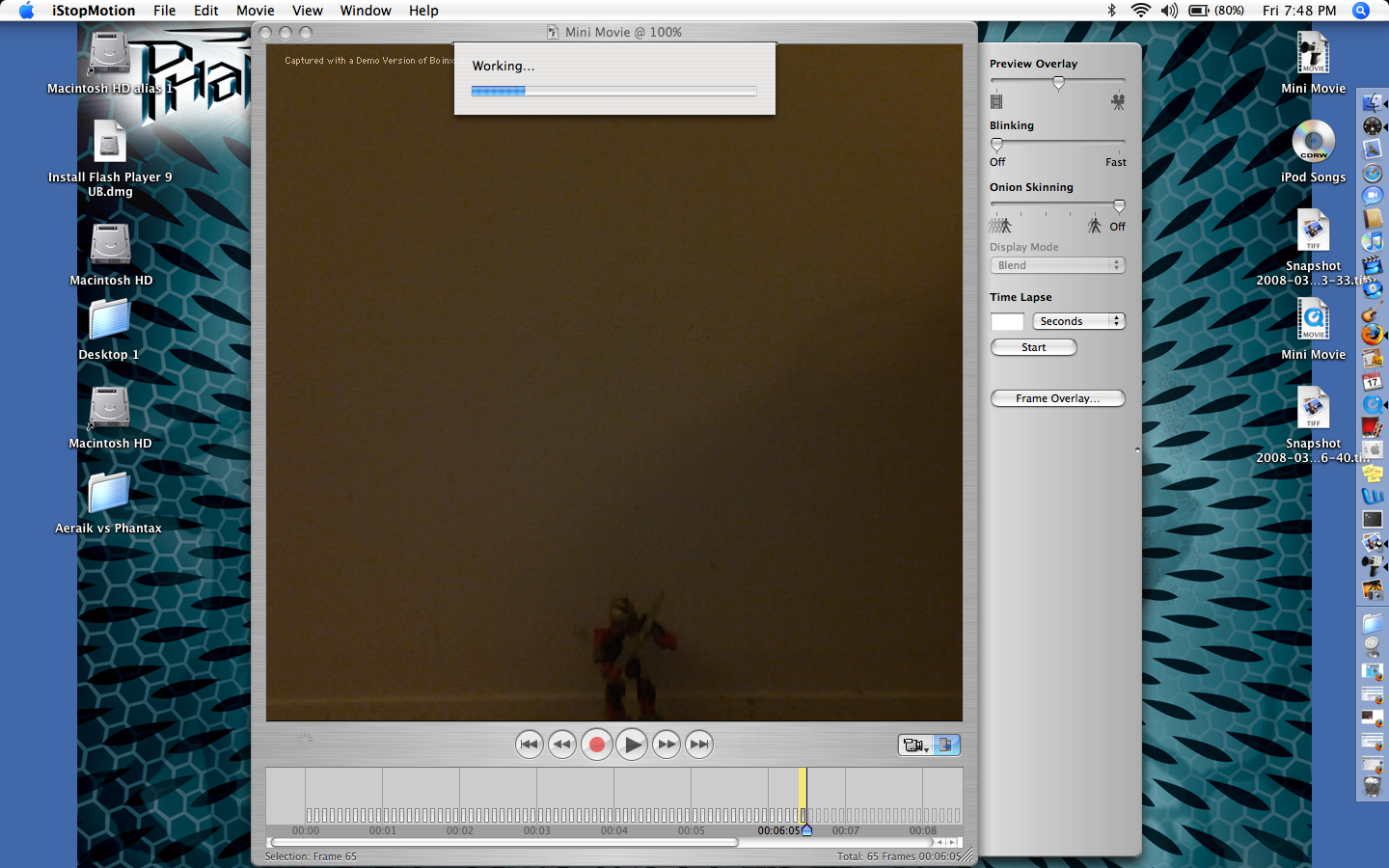Screen dimensions: 1389x868
Task: Click the Time Lapse Start button
Action: point(1033,347)
